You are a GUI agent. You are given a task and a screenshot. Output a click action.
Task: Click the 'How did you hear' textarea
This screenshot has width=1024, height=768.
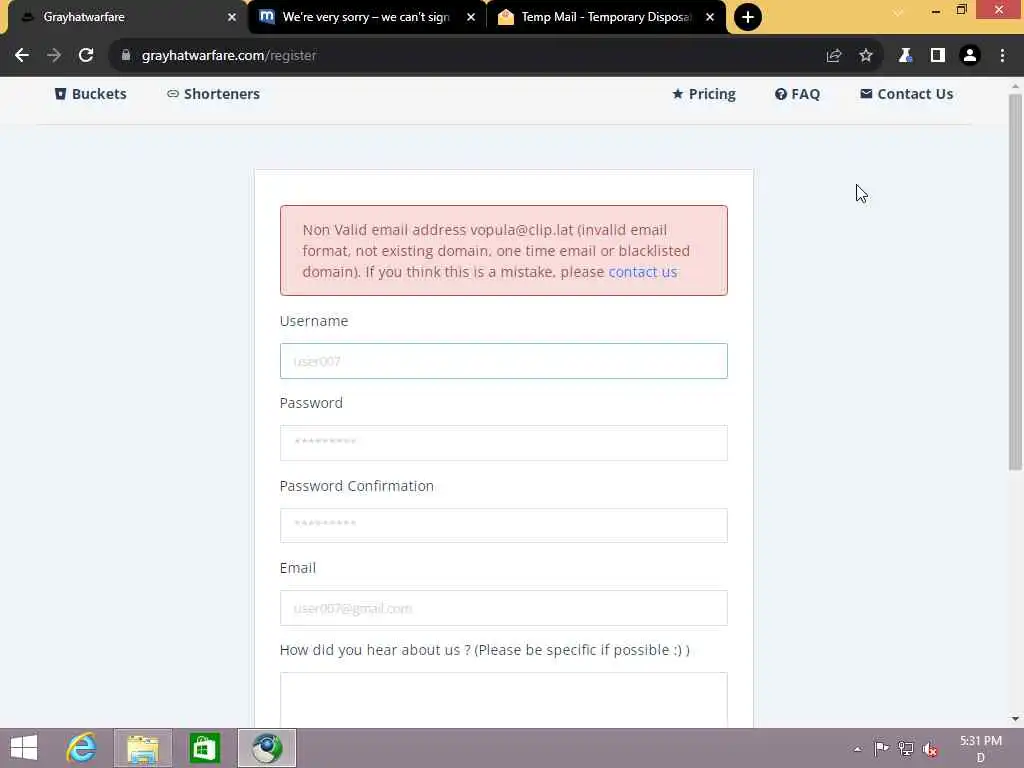504,699
